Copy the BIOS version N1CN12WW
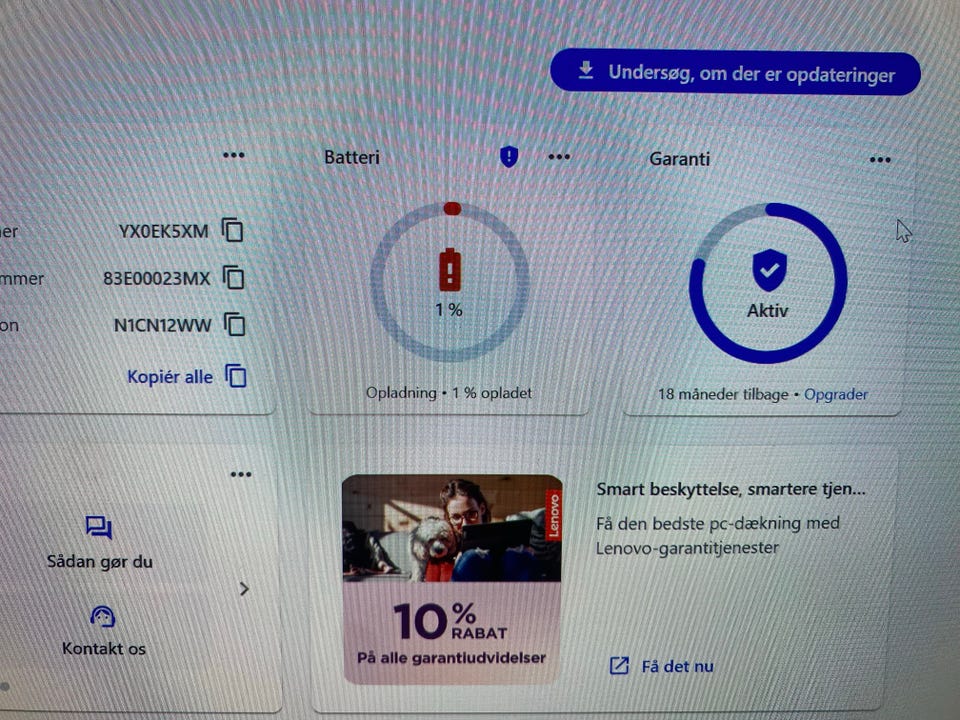 [x=235, y=324]
